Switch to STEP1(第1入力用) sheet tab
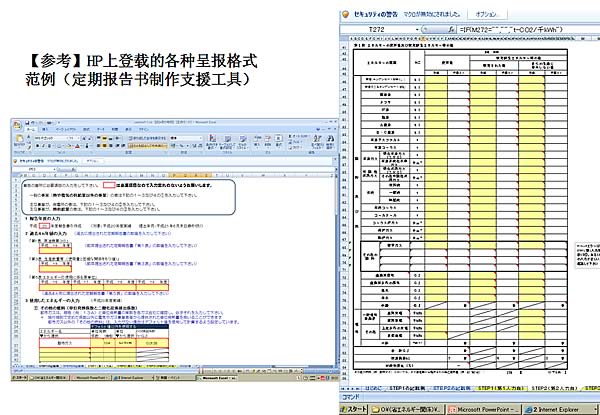Image resolution: width=600 pixels, height=415 pixels. pos(501,388)
